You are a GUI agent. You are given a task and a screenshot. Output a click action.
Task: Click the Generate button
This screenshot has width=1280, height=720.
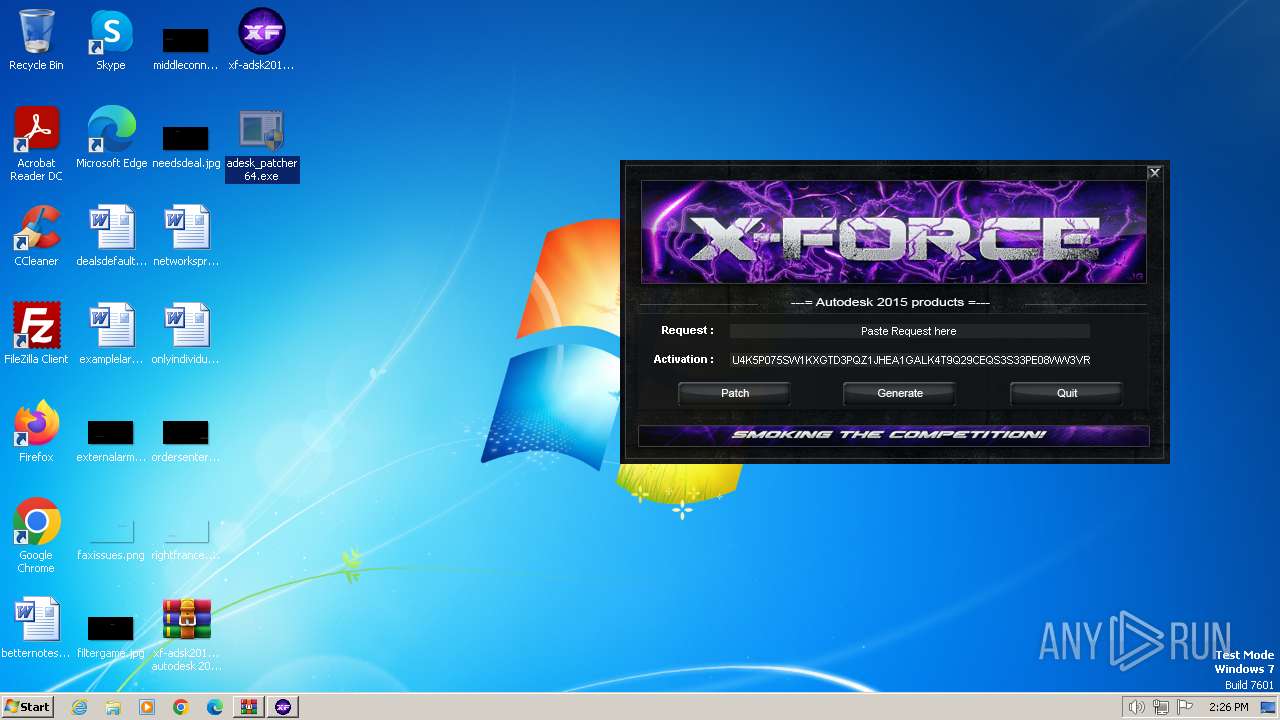900,393
